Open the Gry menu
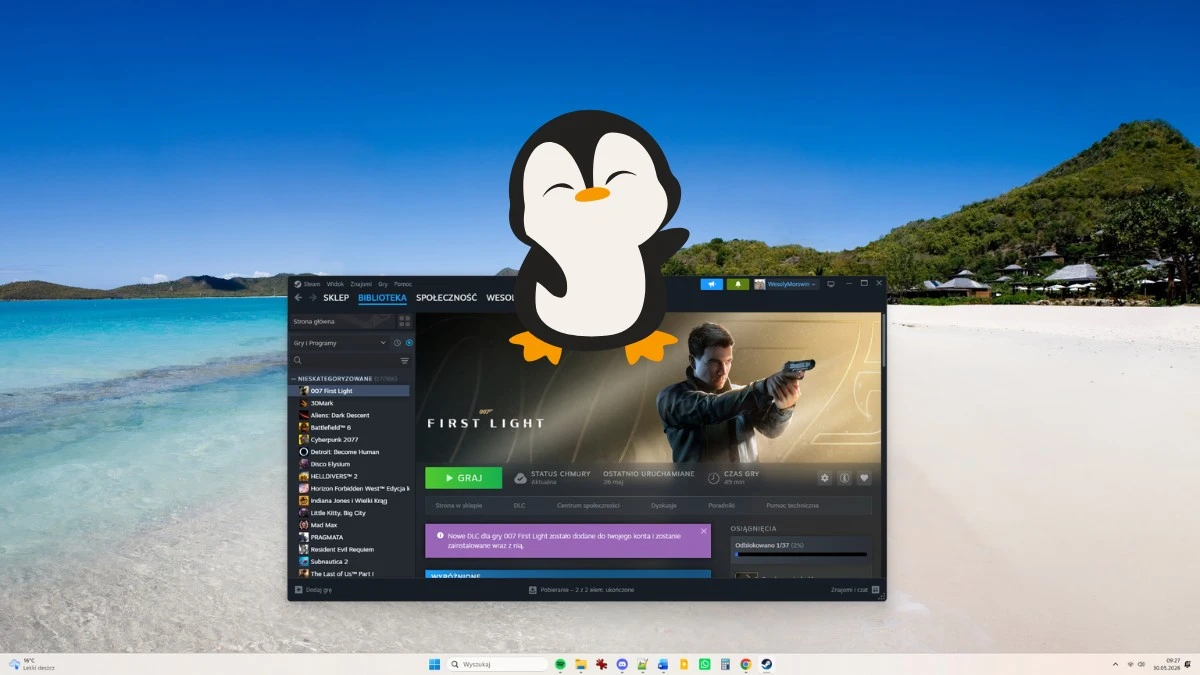Screen dimensions: 1200x675 tap(383, 284)
